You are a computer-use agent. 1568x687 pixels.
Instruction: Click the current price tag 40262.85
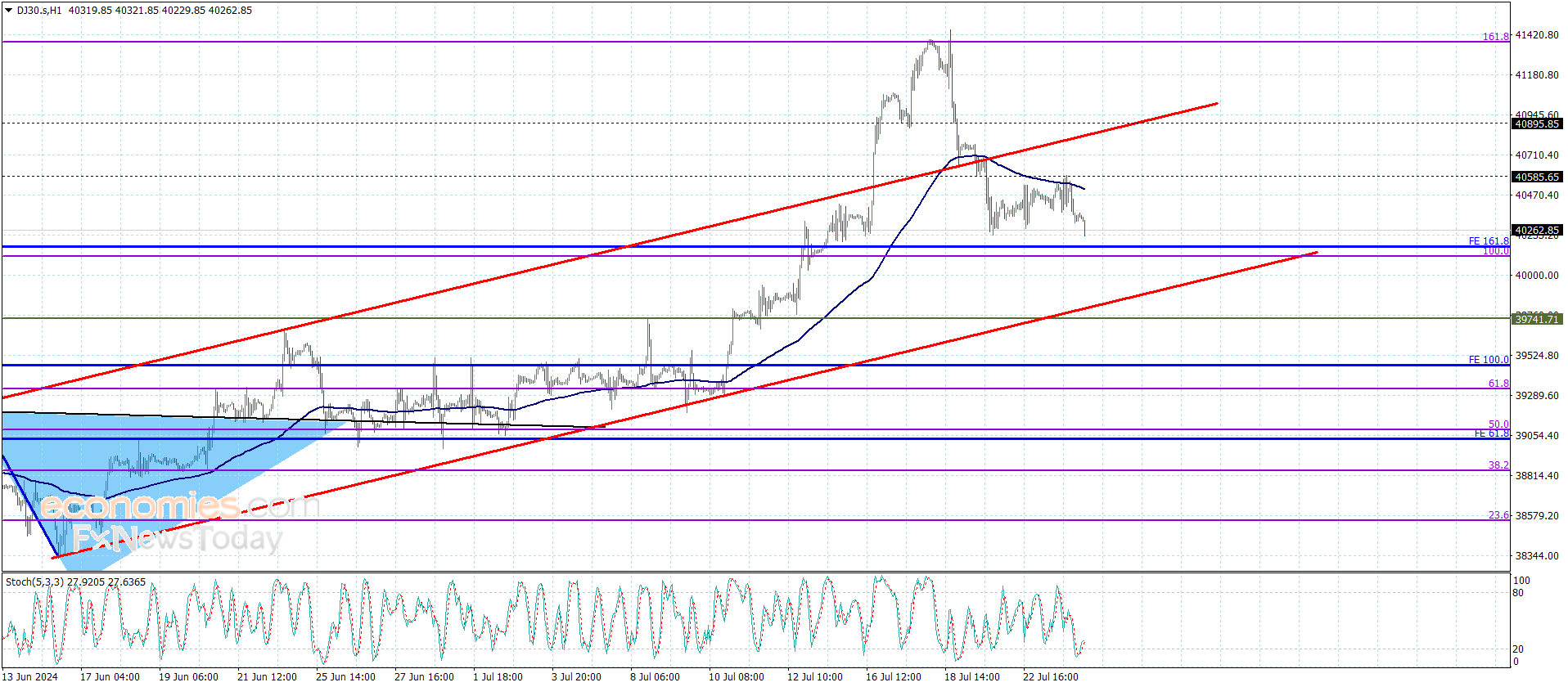pos(1537,231)
